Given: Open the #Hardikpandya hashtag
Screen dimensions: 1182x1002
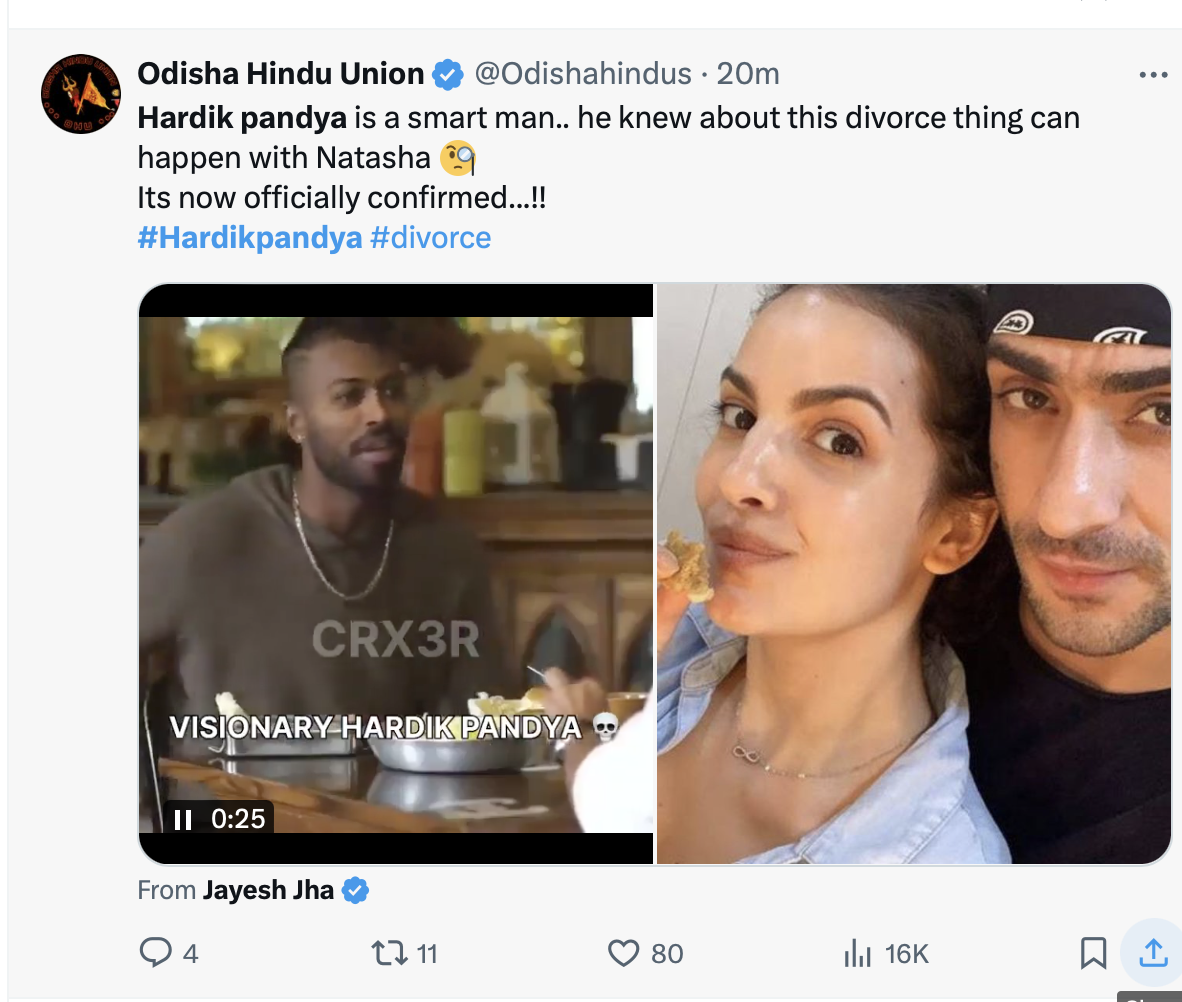Looking at the screenshot, I should point(249,238).
